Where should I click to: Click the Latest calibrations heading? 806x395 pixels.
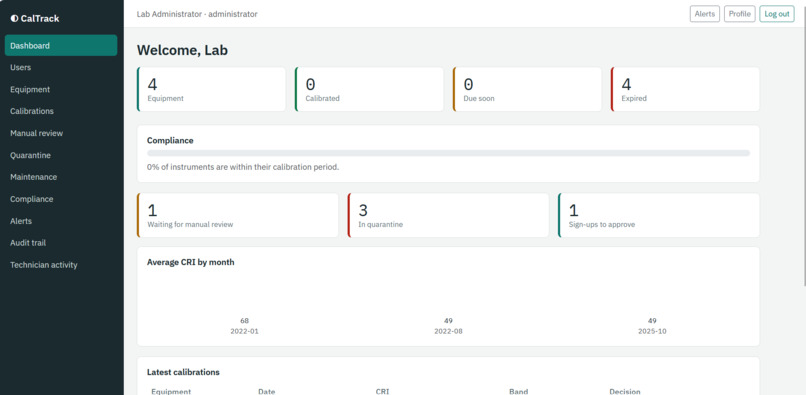(x=183, y=372)
